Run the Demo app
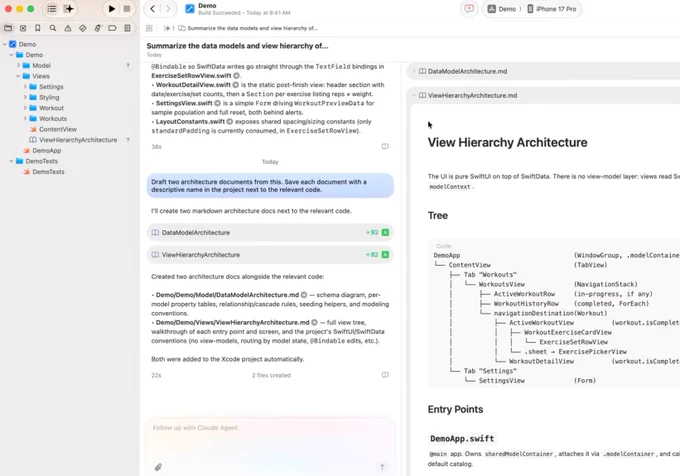Viewport: 680px width, 476px height. [111, 9]
